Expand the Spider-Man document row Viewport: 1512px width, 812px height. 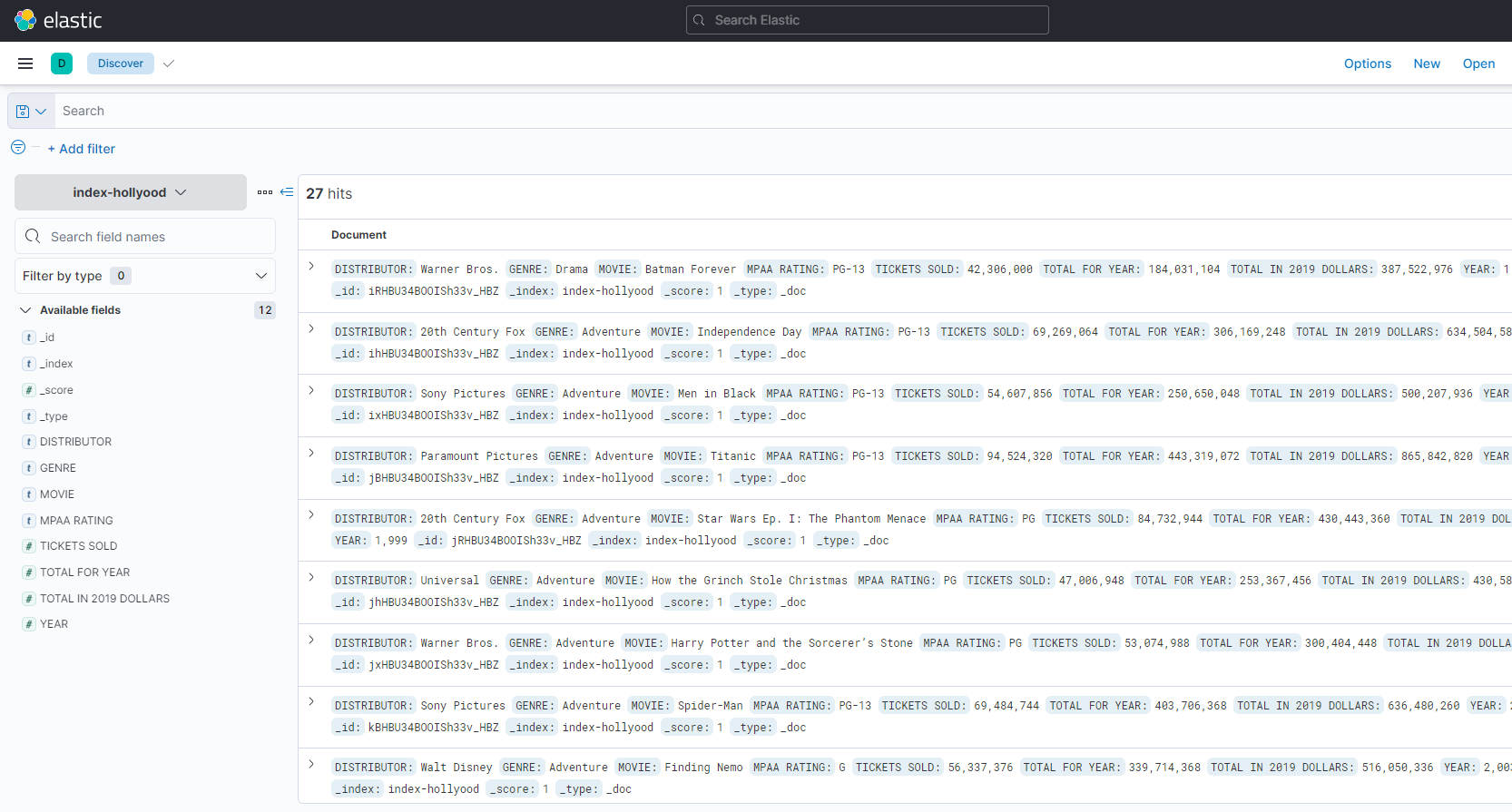coord(311,701)
